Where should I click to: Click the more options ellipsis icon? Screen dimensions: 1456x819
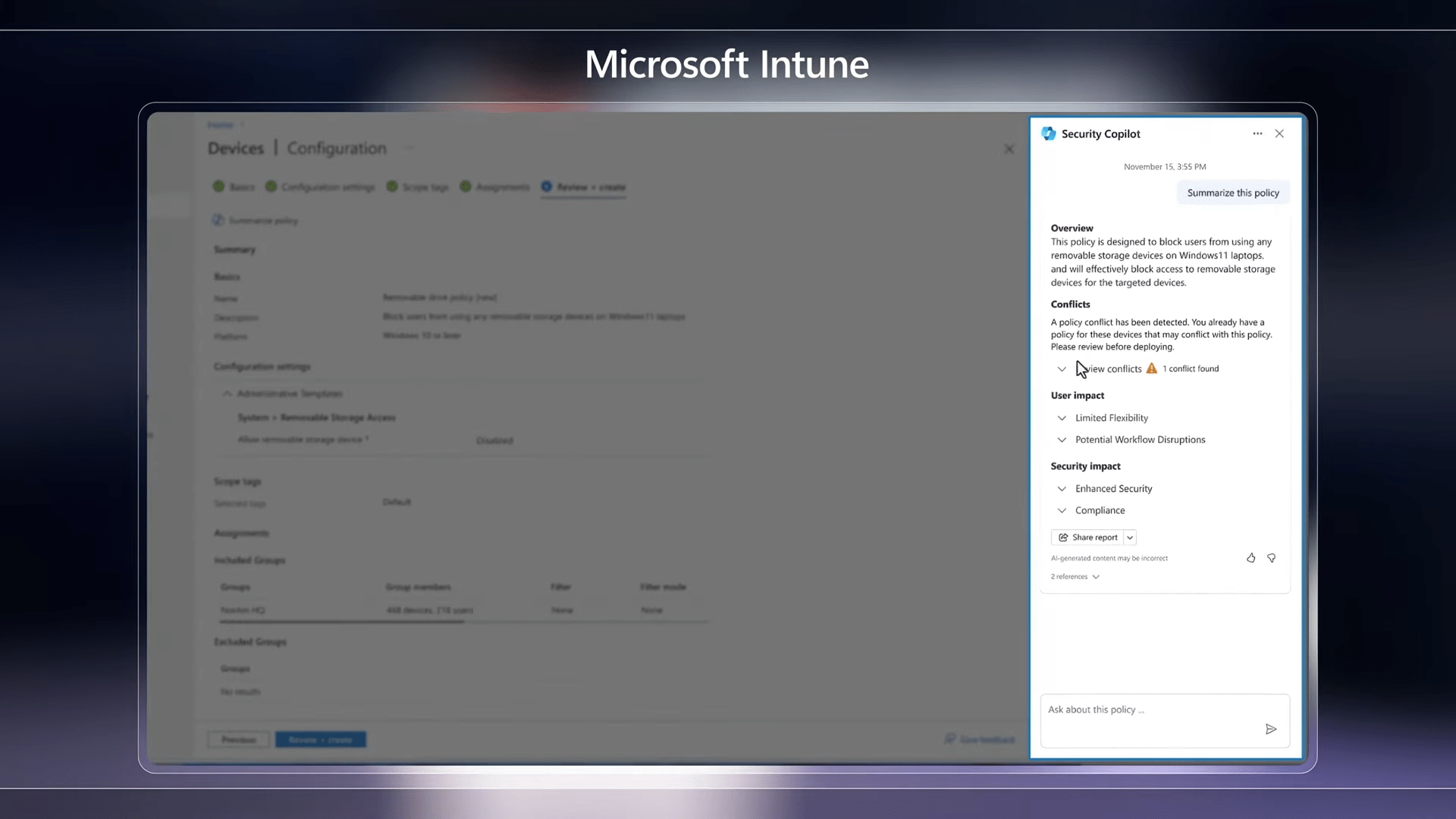point(1257,133)
